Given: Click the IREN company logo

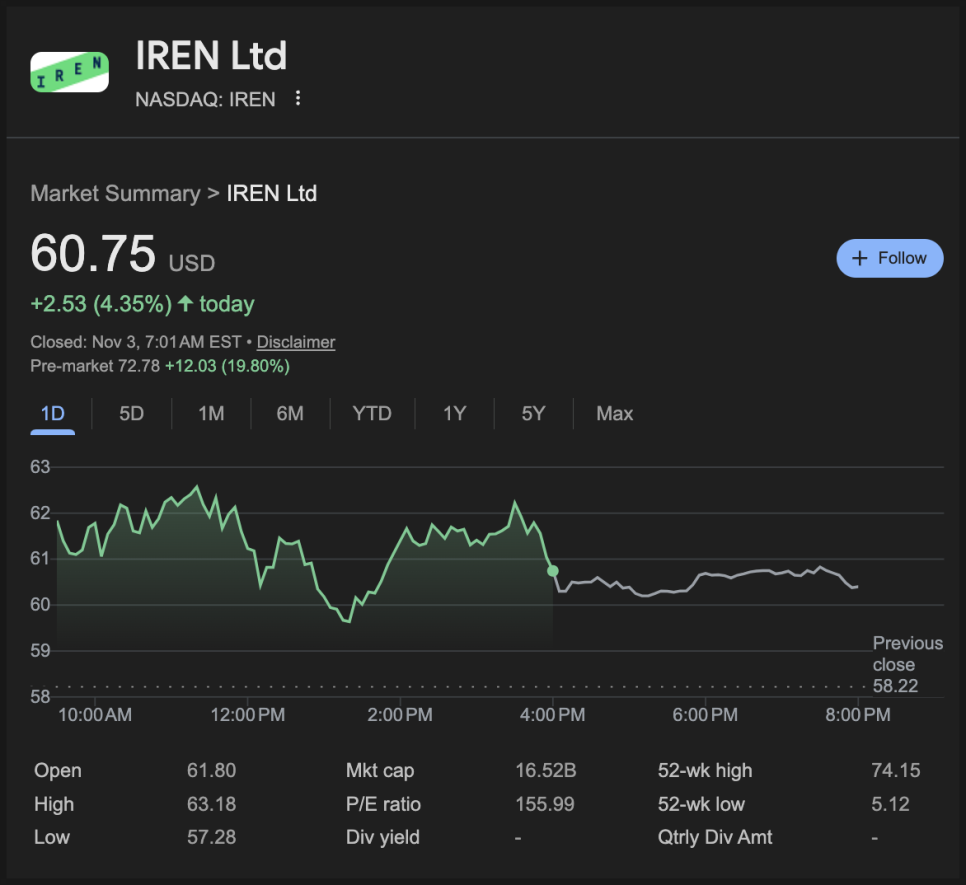Looking at the screenshot, I should point(69,72).
